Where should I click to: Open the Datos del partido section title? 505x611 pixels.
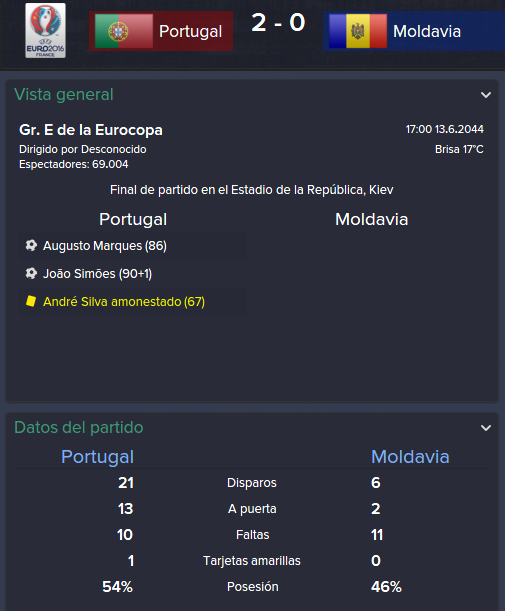point(79,427)
